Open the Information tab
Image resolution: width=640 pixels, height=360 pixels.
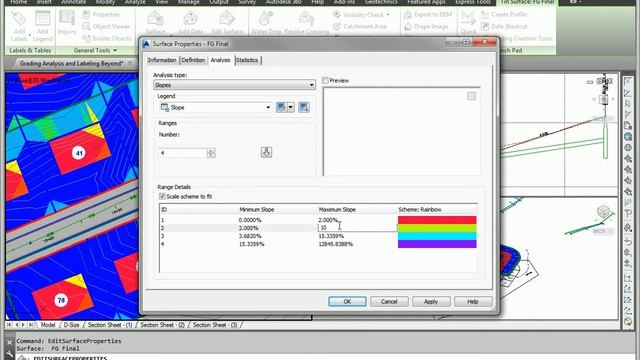[x=162, y=60]
